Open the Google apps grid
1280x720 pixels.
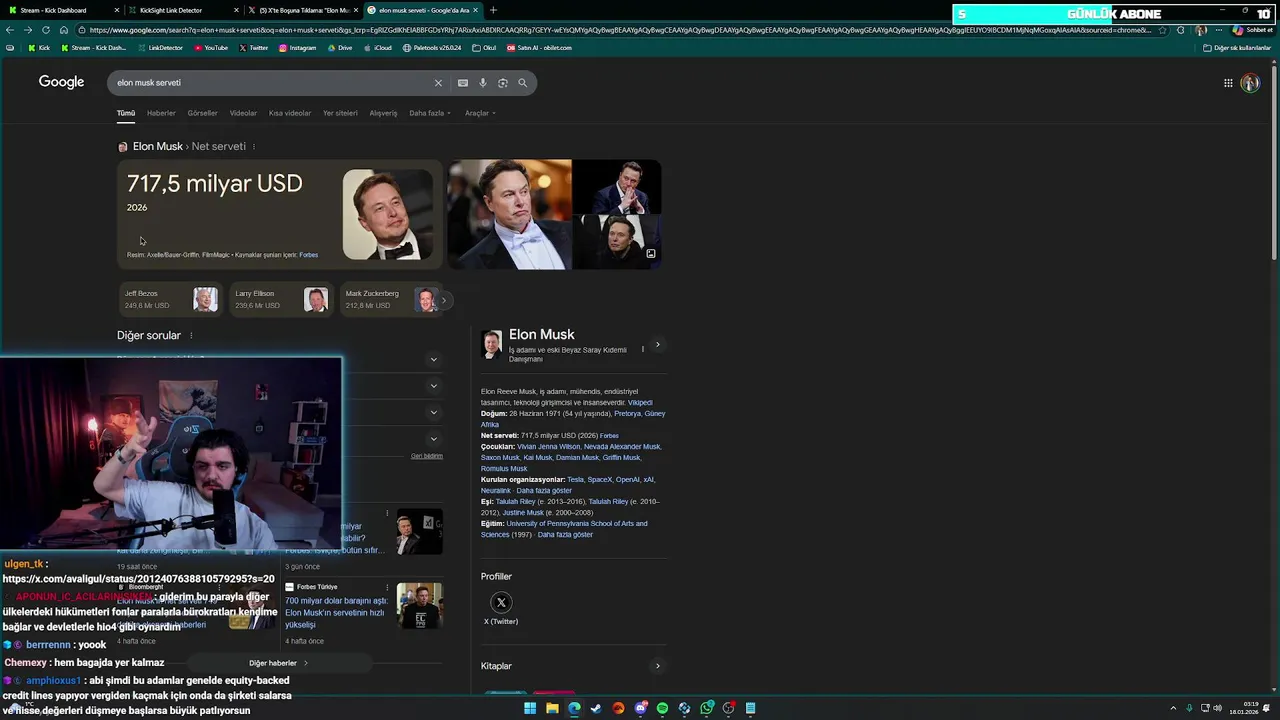click(x=1228, y=83)
